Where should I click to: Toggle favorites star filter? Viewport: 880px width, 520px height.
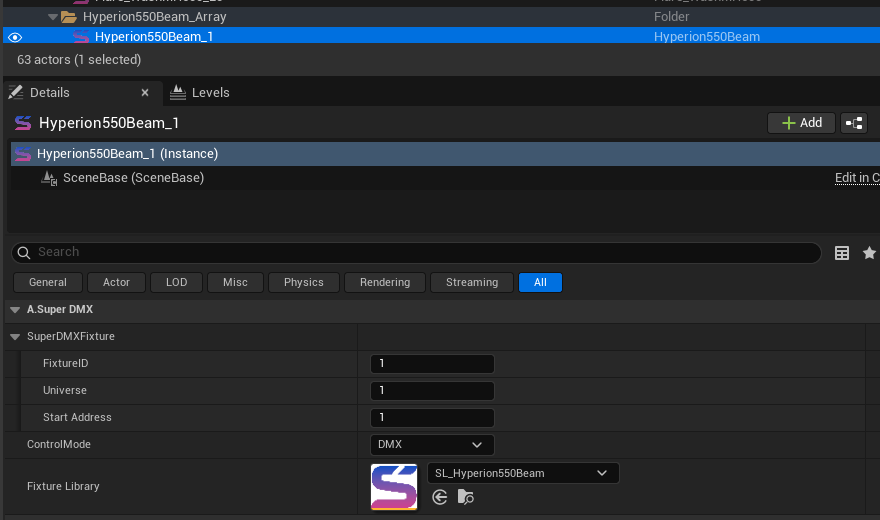point(869,253)
